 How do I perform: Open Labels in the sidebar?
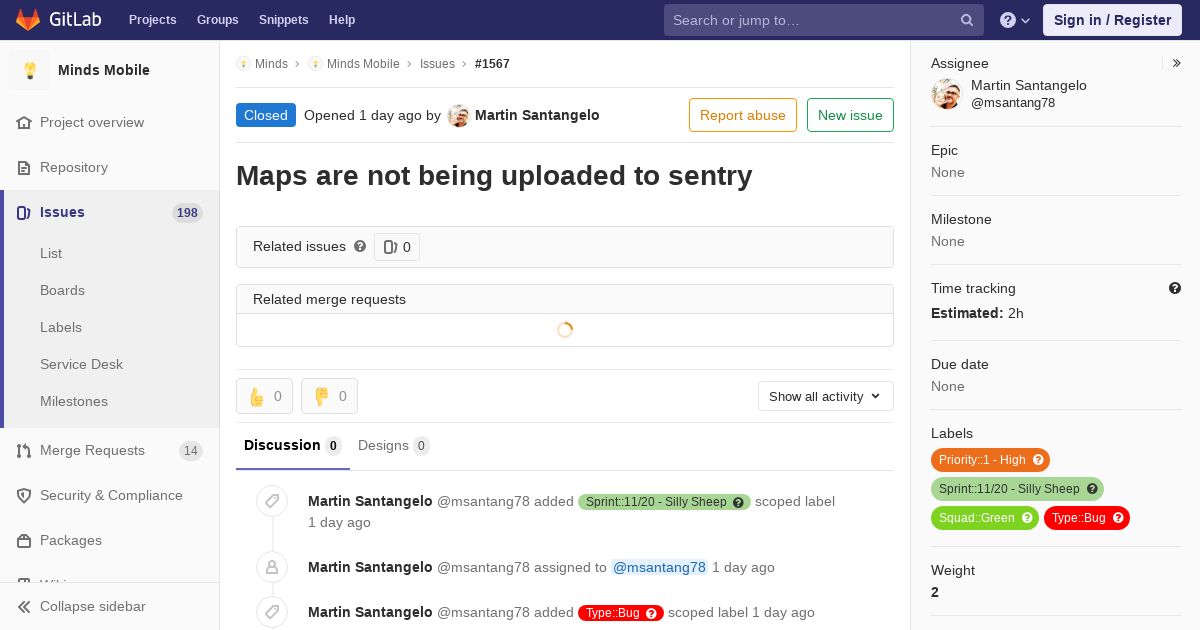[x=61, y=327]
